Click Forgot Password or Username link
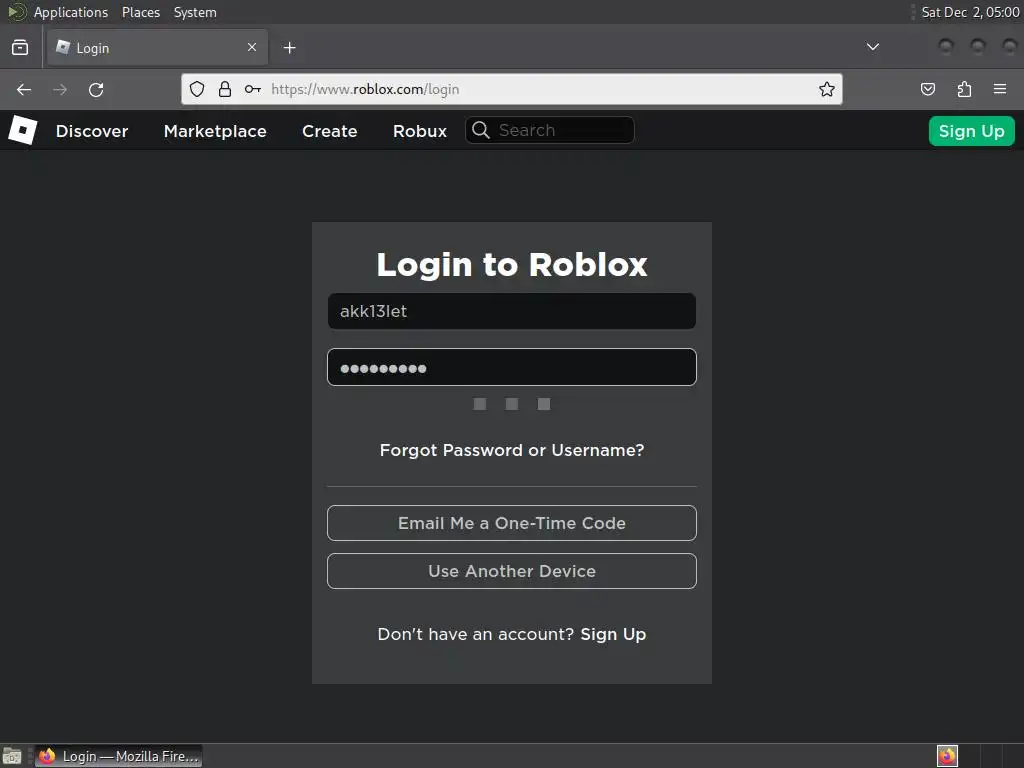 tap(512, 450)
